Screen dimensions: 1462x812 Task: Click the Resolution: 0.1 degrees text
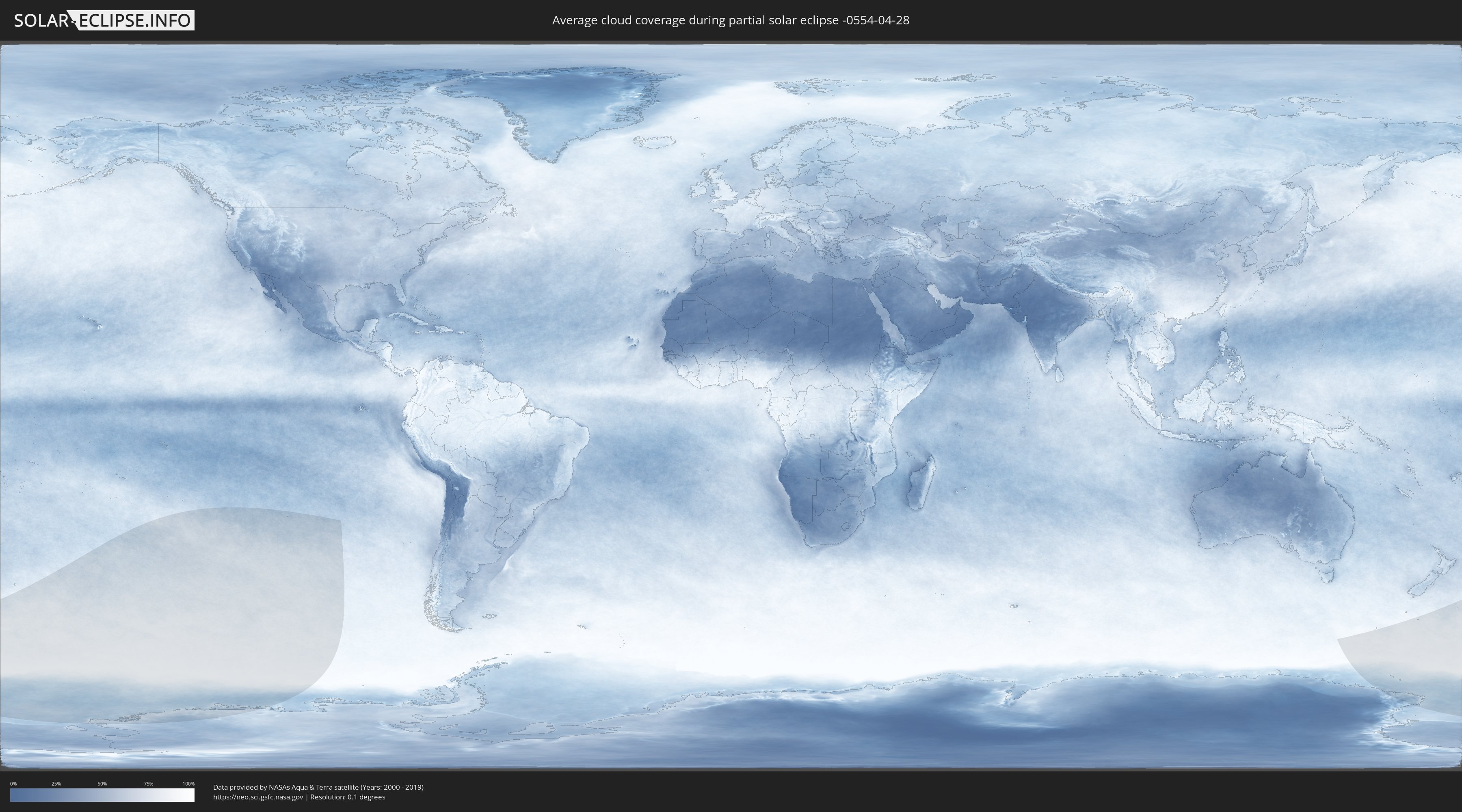(x=347, y=797)
